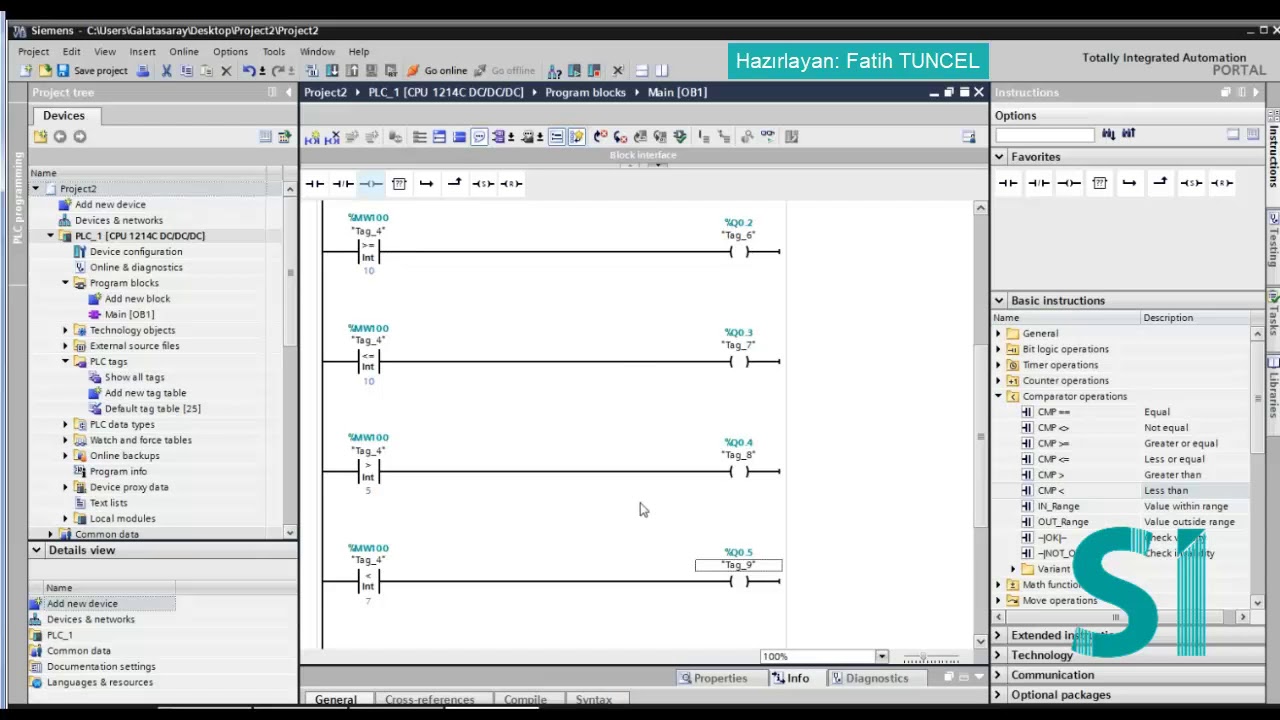Collapse the Project2 tree node

coord(36,189)
